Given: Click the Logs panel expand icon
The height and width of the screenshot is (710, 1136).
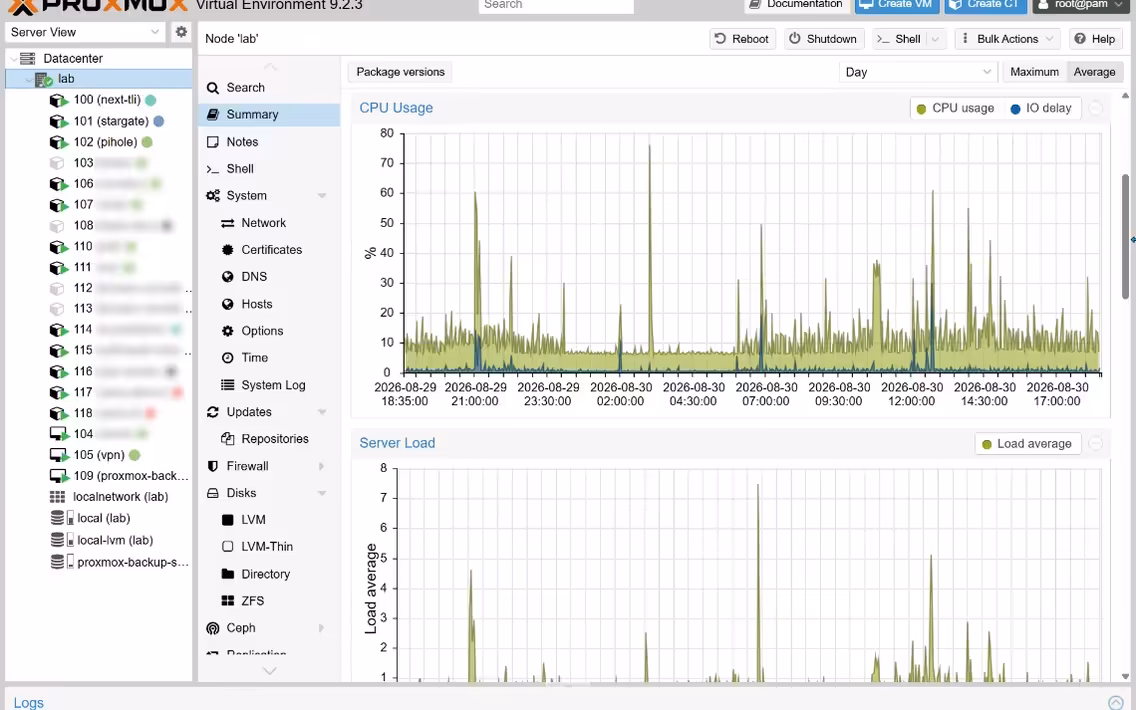Looking at the screenshot, I should tap(1116, 702).
